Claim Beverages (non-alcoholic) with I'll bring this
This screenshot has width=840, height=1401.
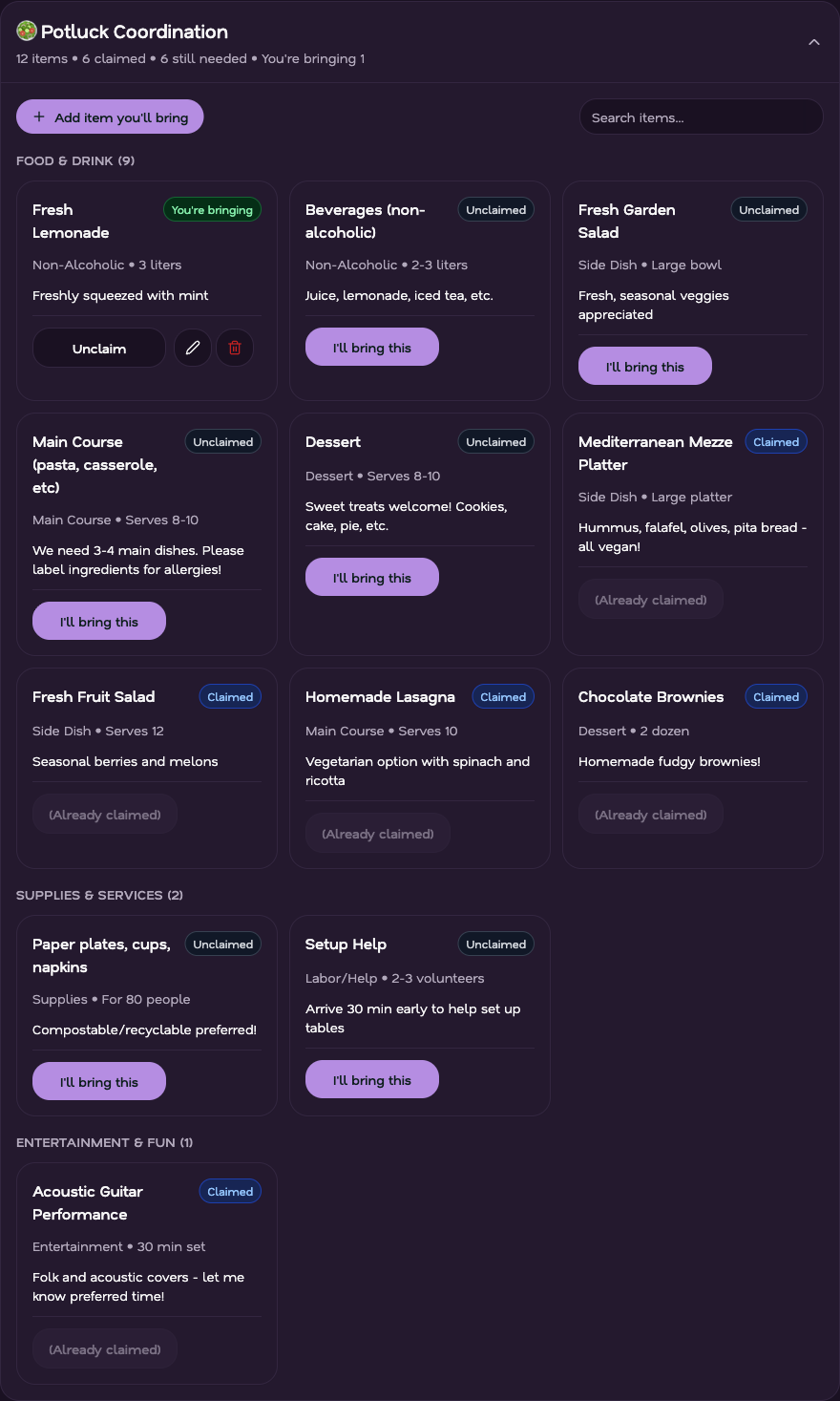coord(372,347)
